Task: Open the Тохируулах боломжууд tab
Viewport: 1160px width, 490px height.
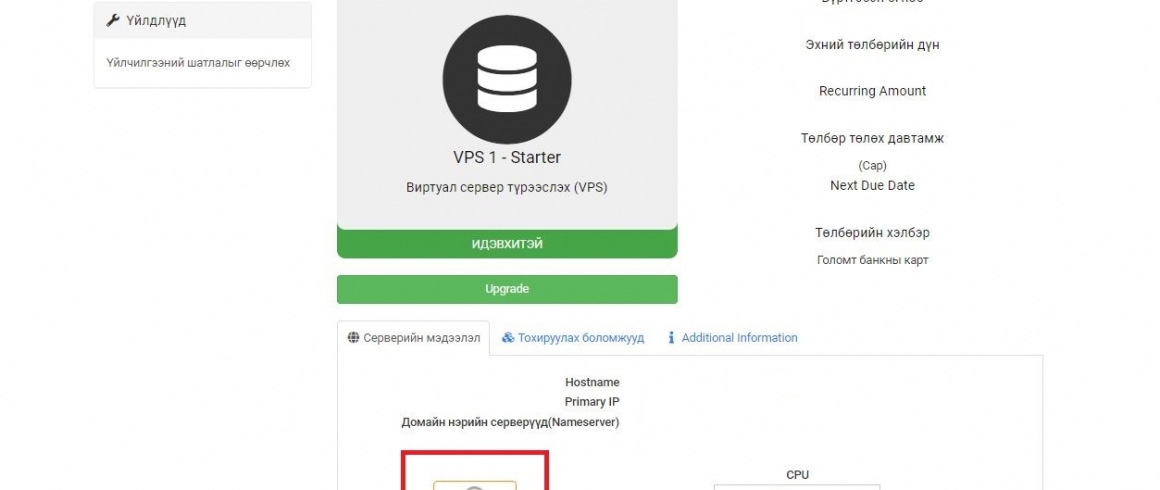Action: [x=573, y=338]
